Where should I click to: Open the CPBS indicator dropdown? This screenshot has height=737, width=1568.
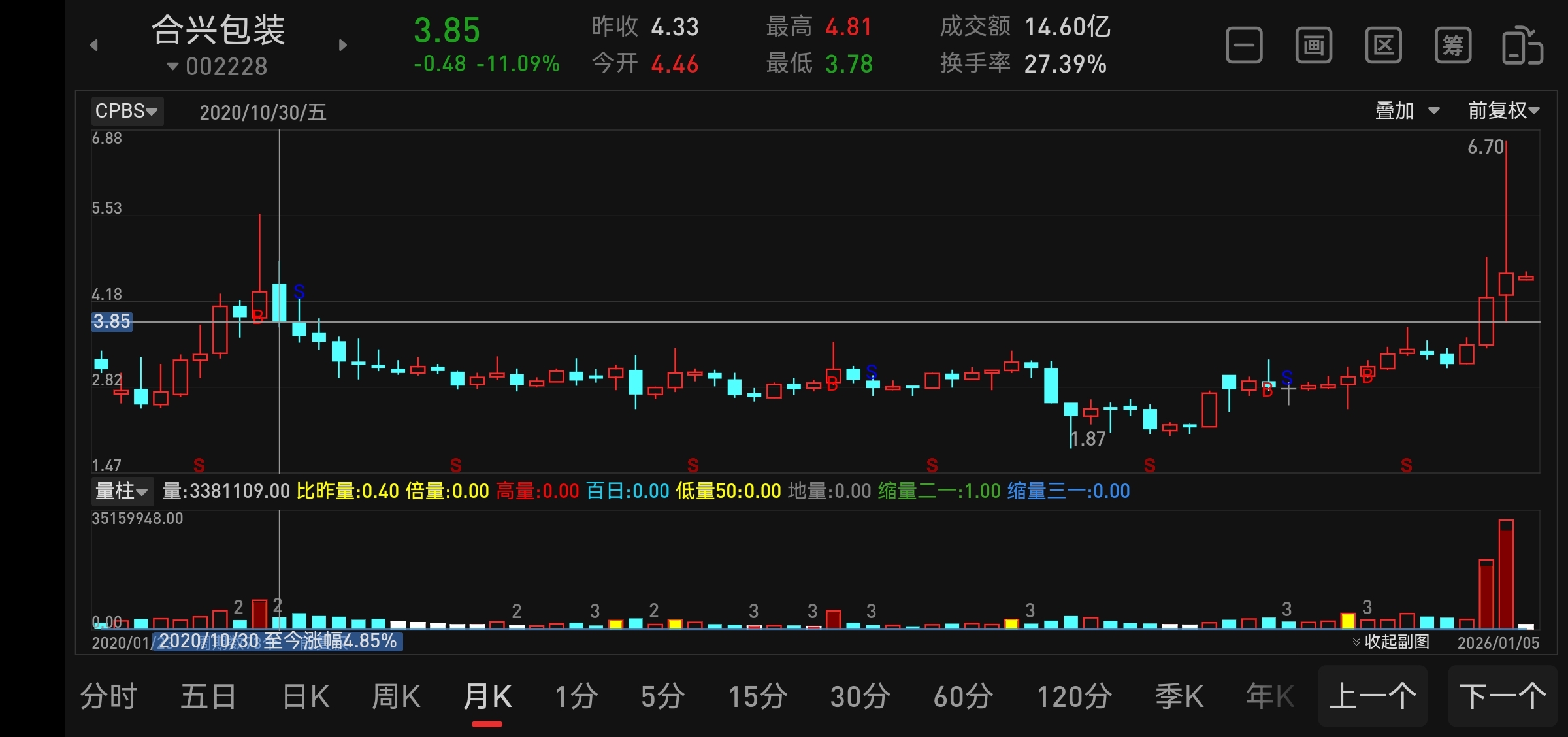(127, 111)
